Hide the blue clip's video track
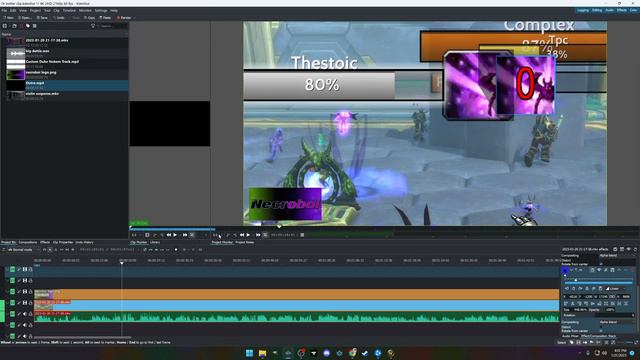Viewport: 640px width, 360px height. (x=24, y=303)
